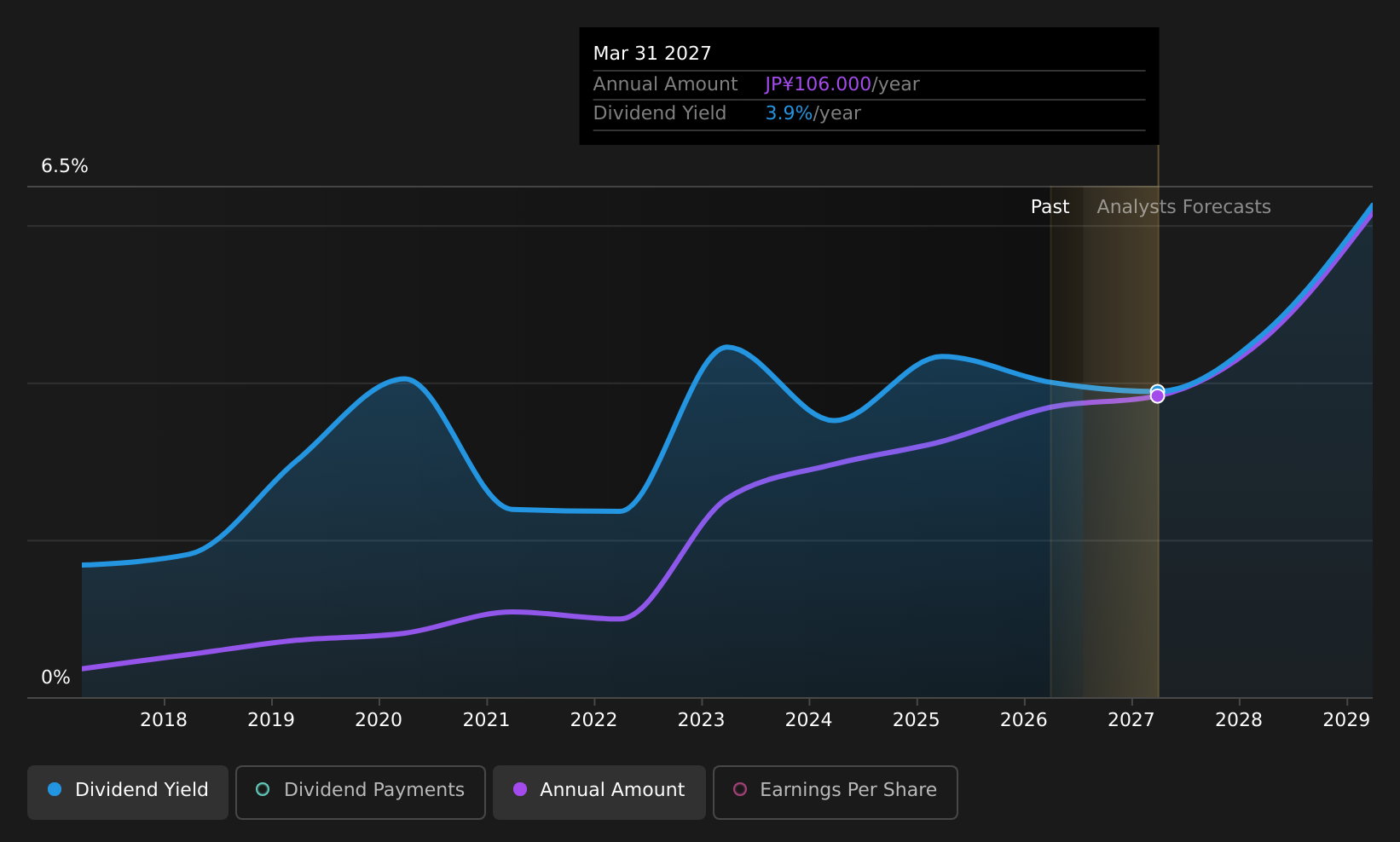1400x842 pixels.
Task: Click the 2023 x-axis year label
Action: click(x=701, y=720)
